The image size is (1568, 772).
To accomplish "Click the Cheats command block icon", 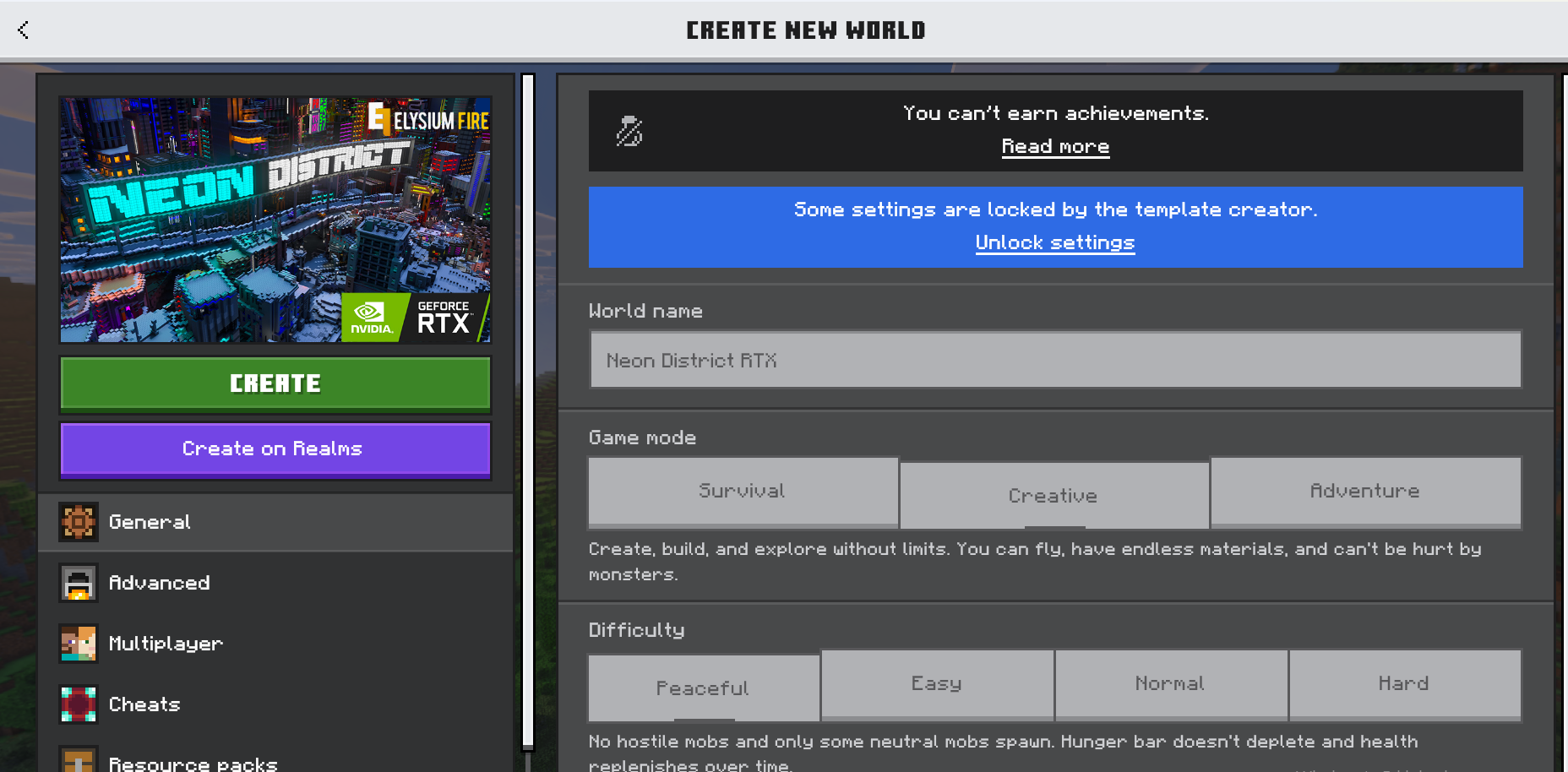I will coord(79,704).
